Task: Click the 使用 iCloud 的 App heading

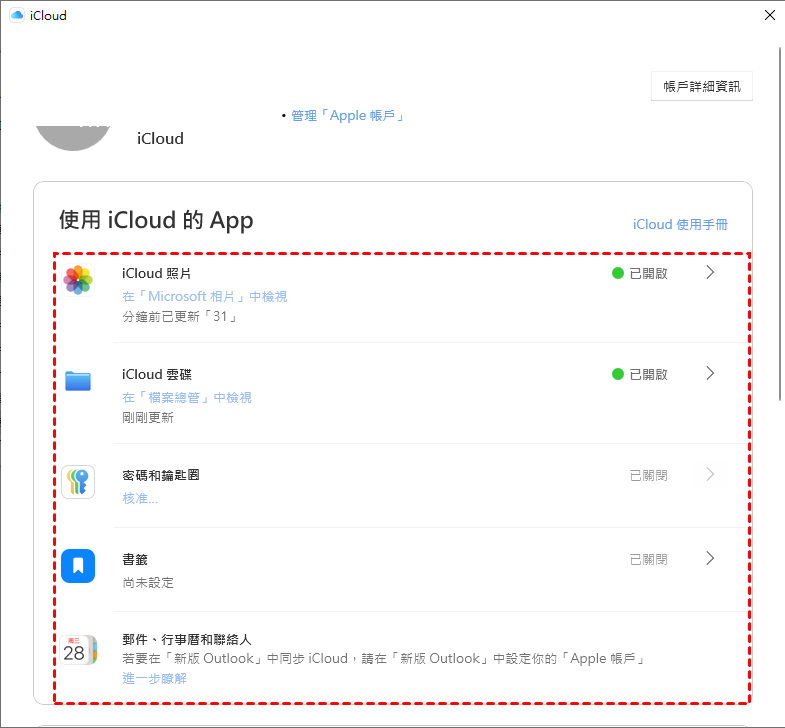Action: (156, 220)
